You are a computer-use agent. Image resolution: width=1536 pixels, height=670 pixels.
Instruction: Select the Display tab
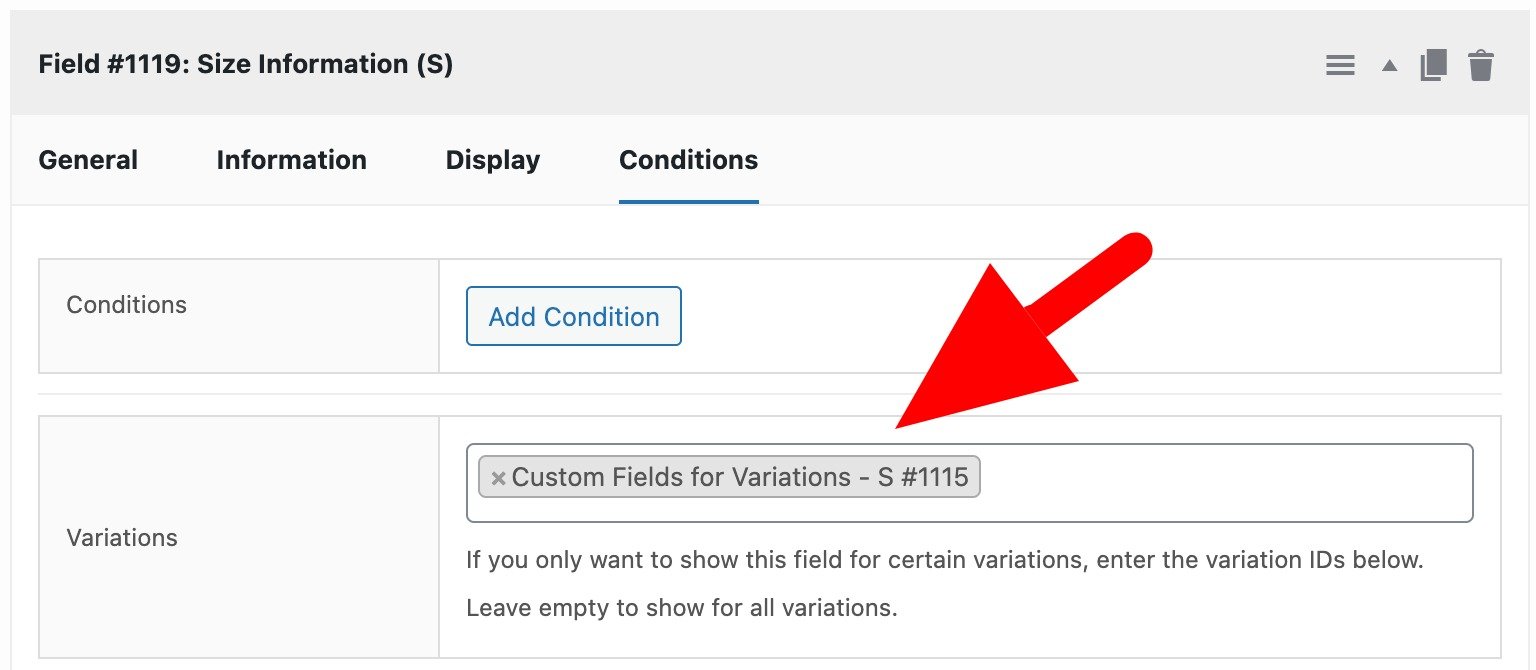(x=492, y=160)
